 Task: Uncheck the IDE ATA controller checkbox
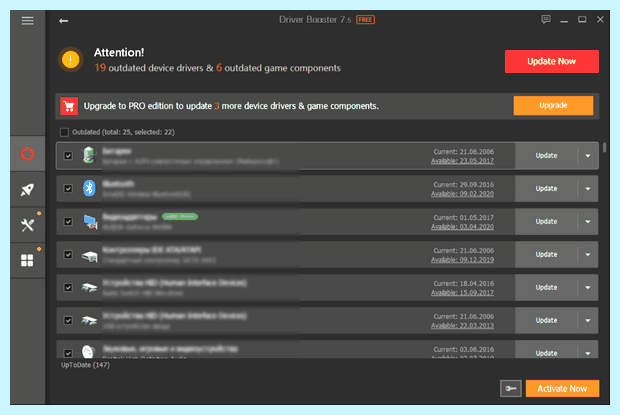(x=68, y=255)
